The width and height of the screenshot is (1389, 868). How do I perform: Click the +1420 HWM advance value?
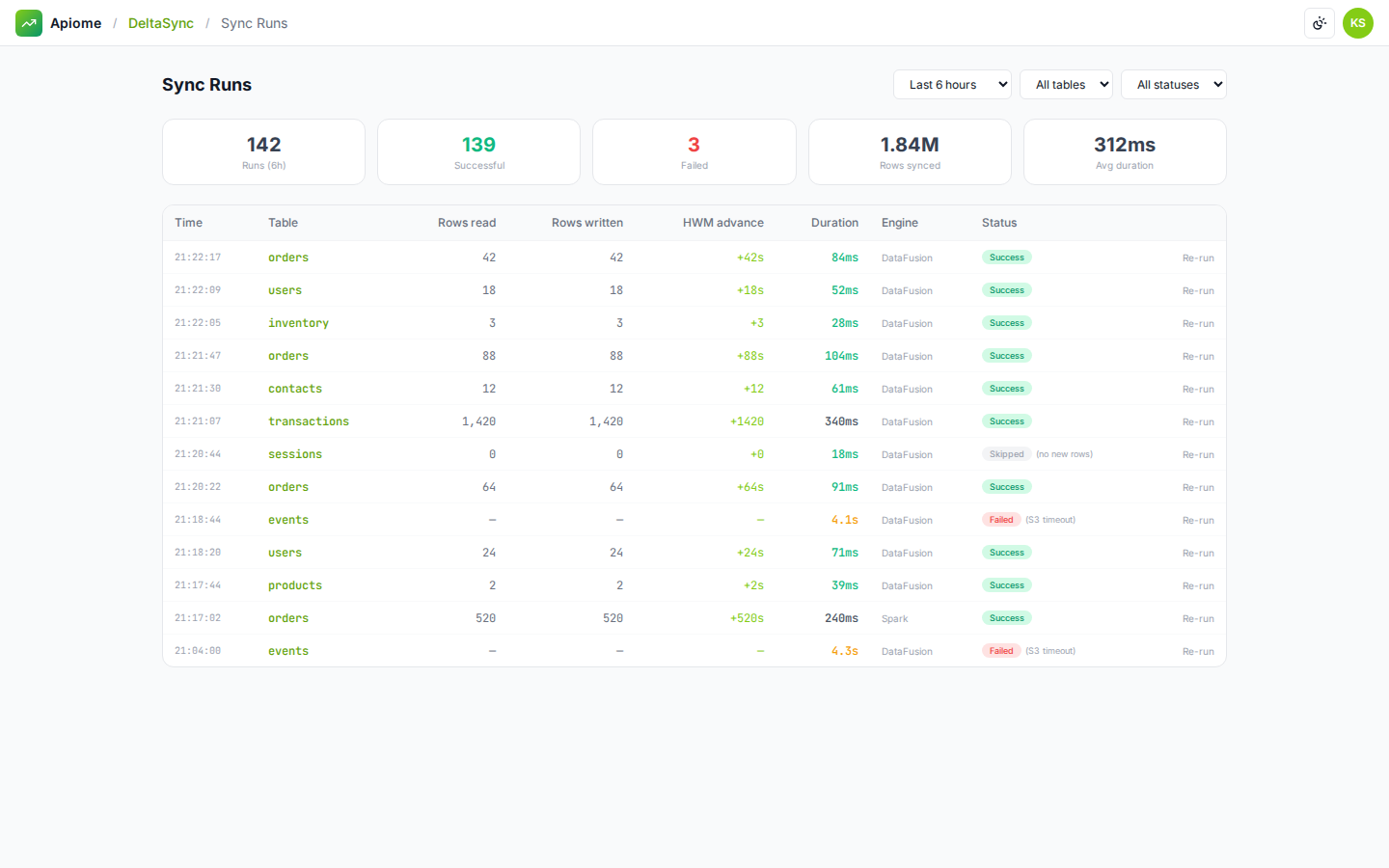(x=747, y=421)
